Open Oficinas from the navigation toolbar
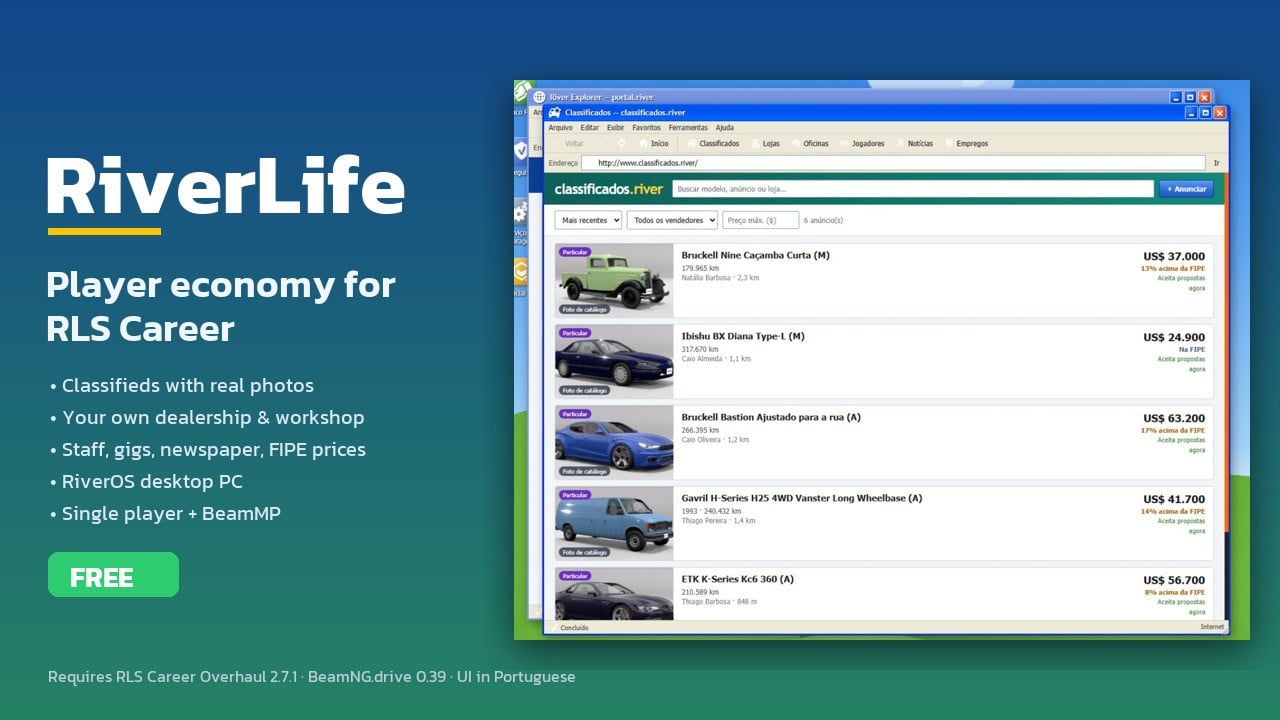This screenshot has height=720, width=1280. pos(811,143)
